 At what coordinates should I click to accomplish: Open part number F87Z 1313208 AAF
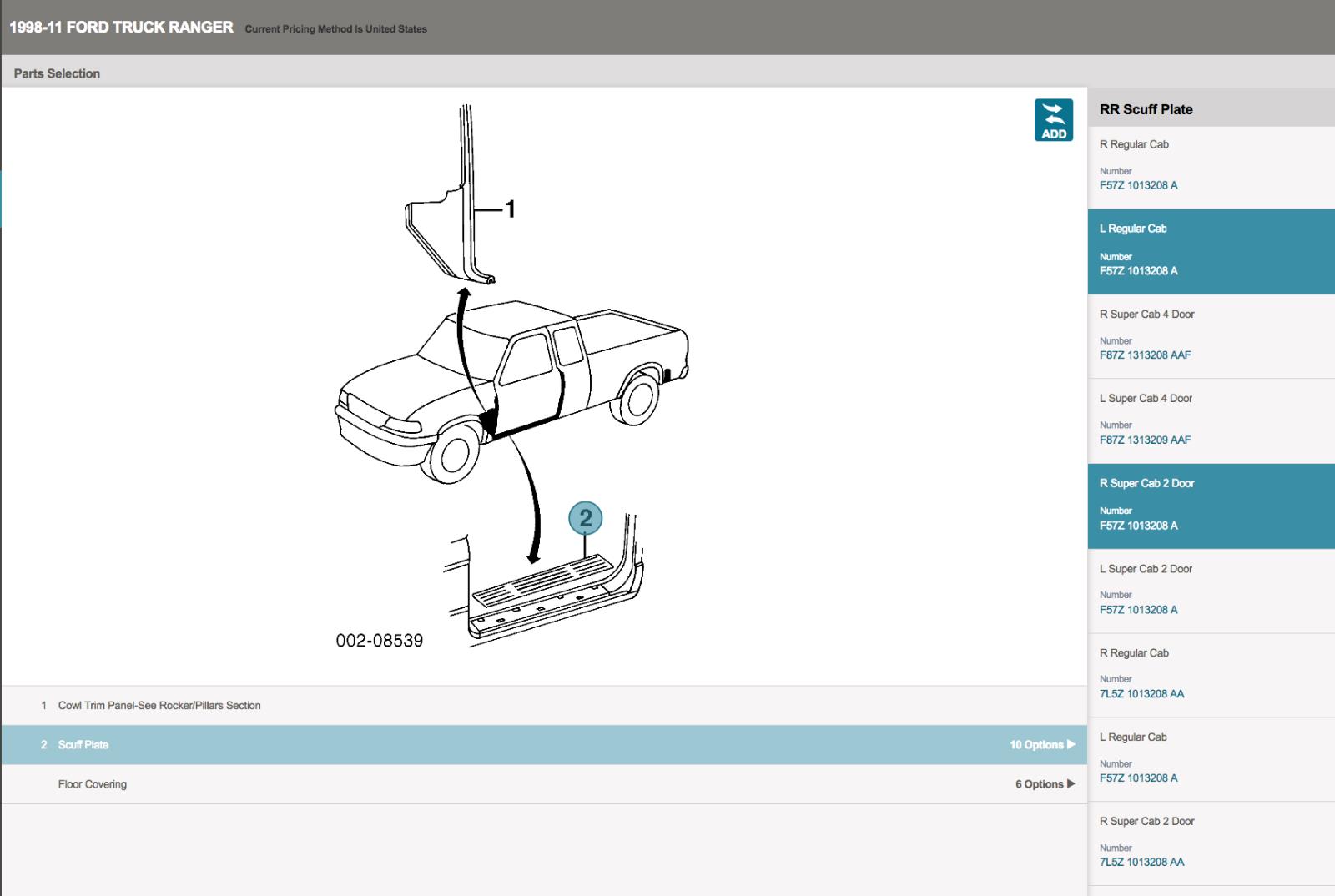pyautogui.click(x=1145, y=355)
